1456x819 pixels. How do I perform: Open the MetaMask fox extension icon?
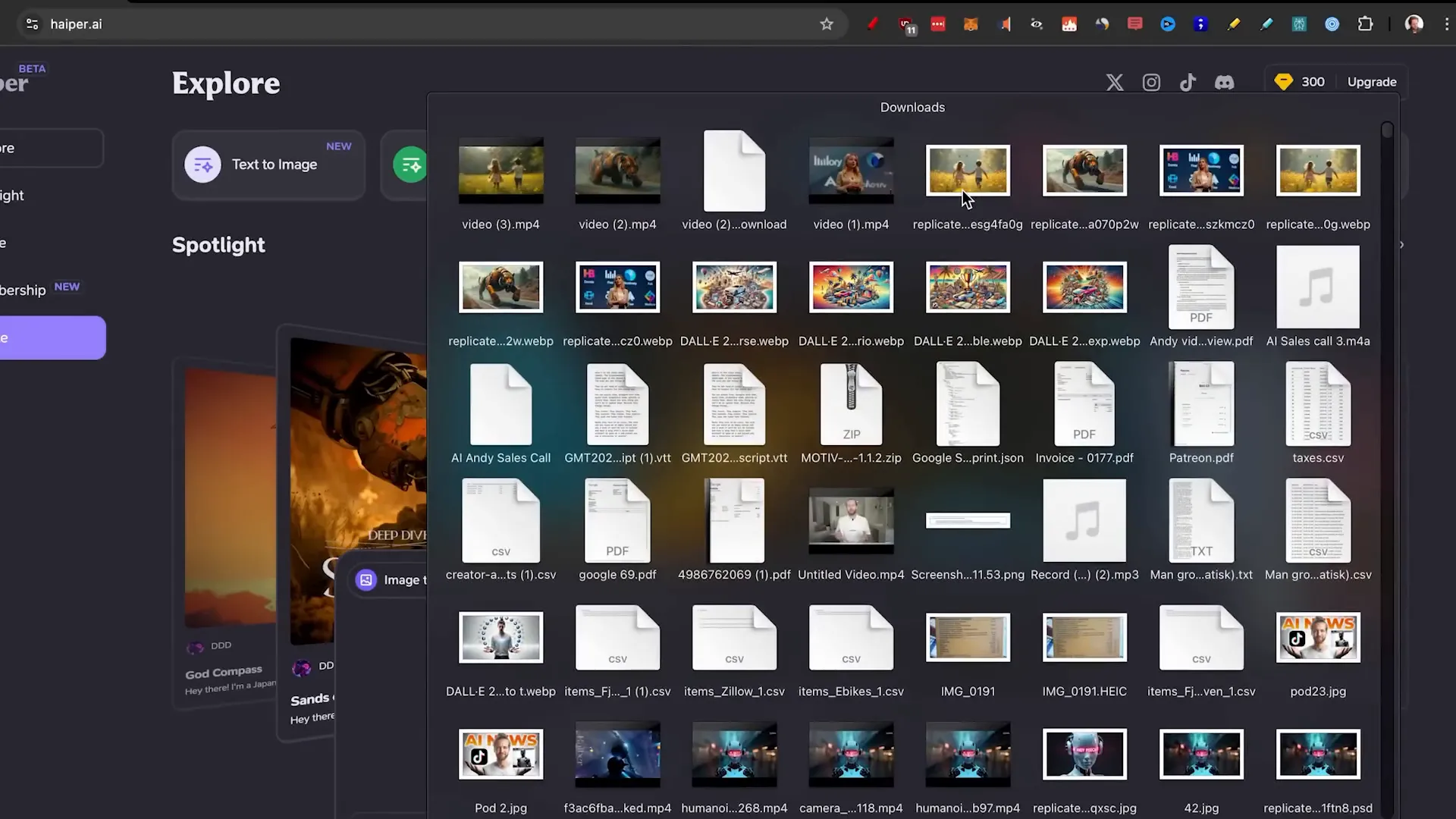click(971, 24)
